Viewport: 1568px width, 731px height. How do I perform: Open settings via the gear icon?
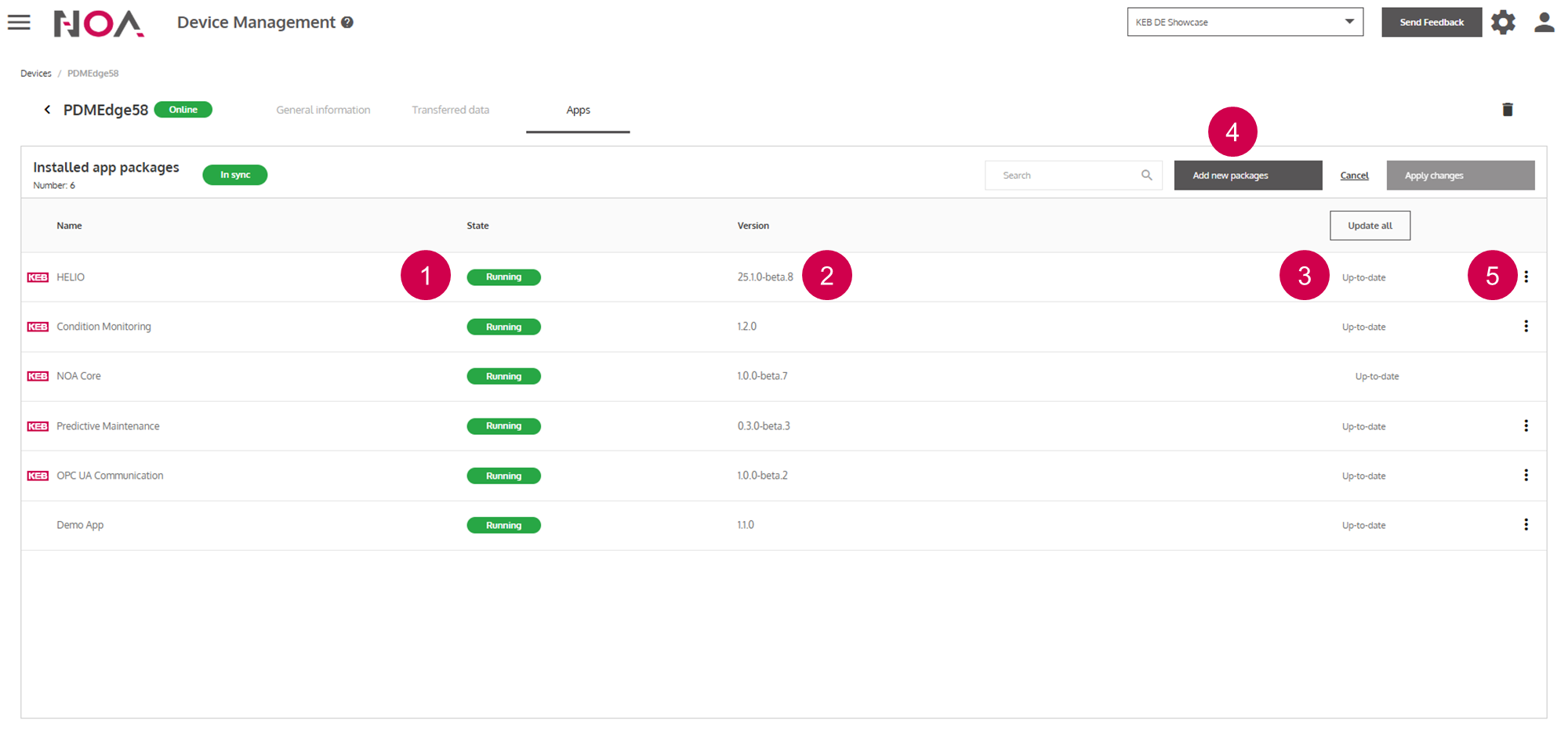(1503, 23)
